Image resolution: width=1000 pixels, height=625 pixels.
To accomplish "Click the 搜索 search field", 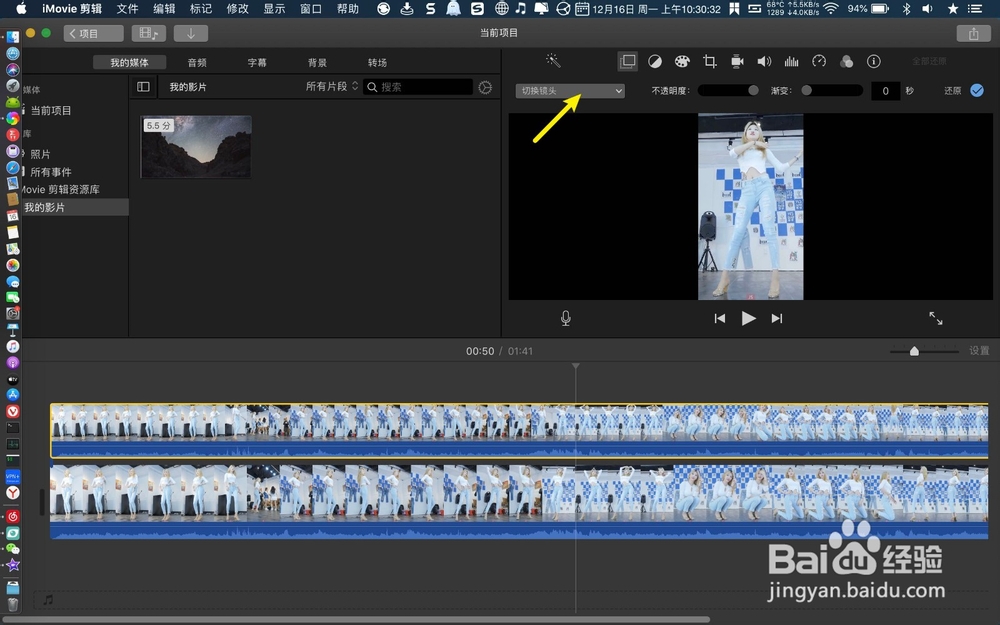I will 418,87.
